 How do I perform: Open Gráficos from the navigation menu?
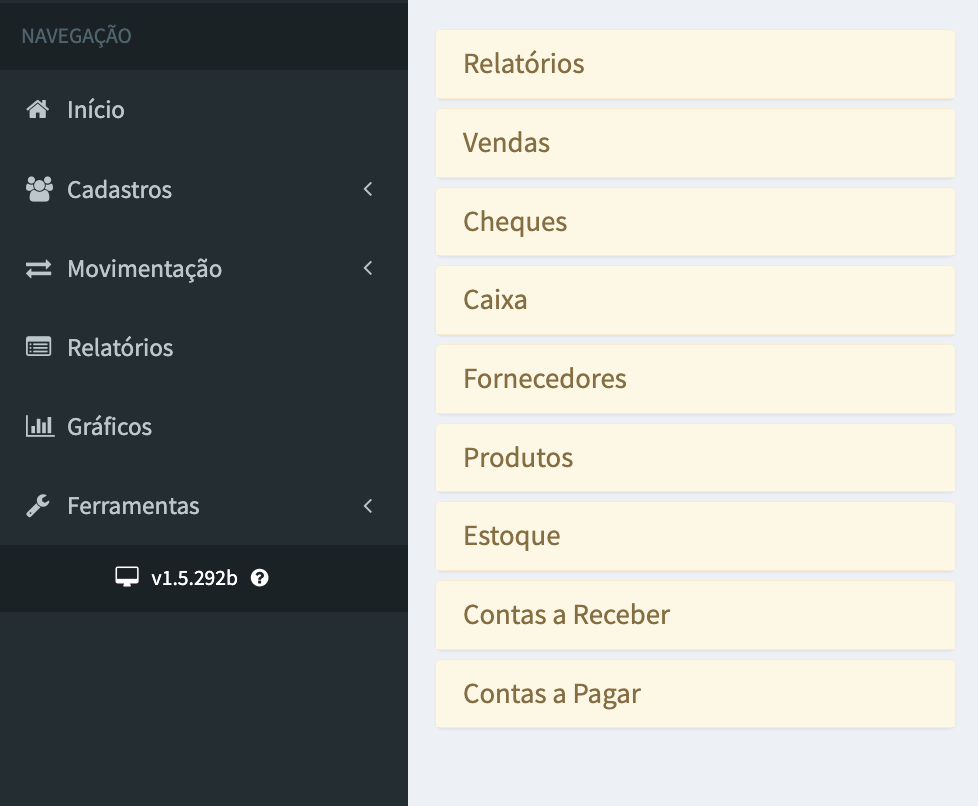pos(109,427)
